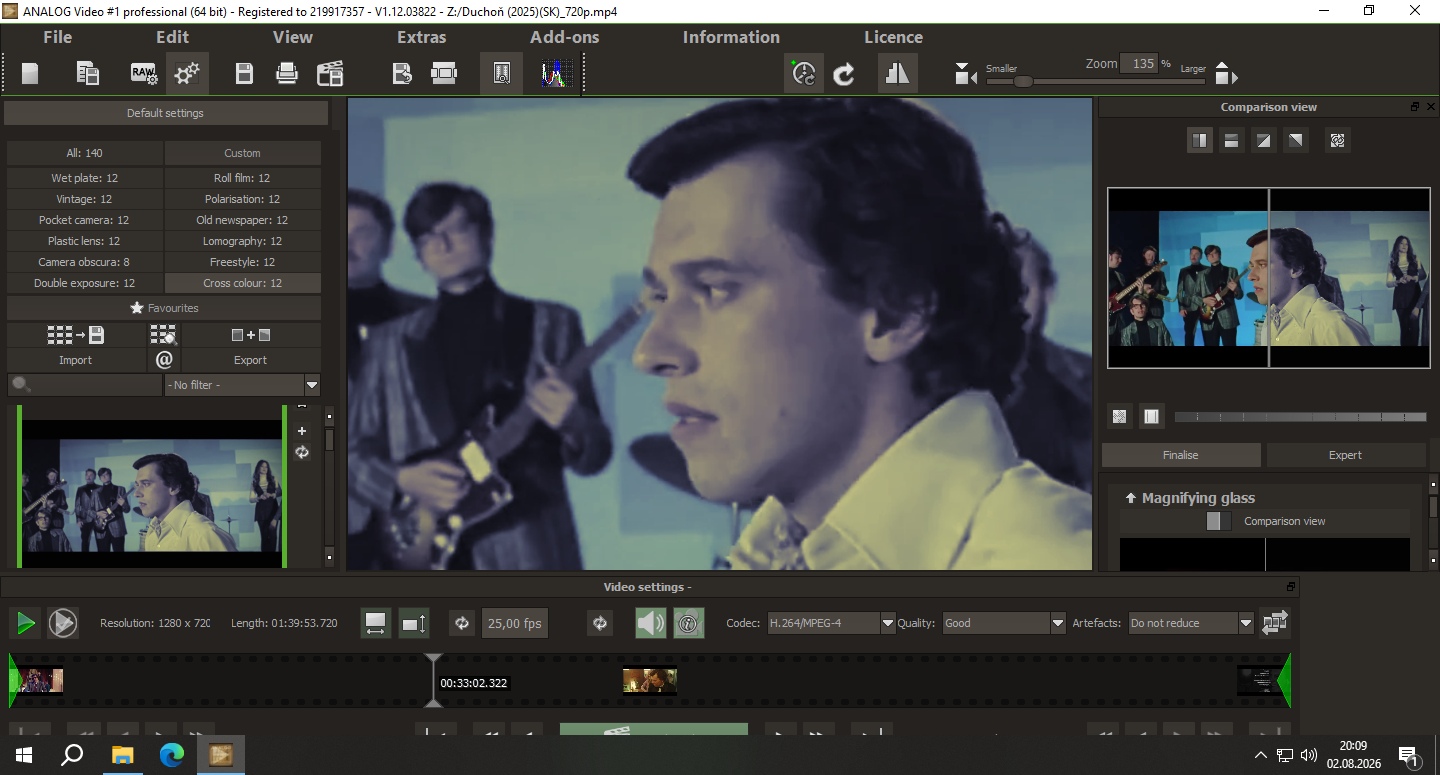
Task: Select the 'All: 140' preset category
Action: pyautogui.click(x=85, y=153)
